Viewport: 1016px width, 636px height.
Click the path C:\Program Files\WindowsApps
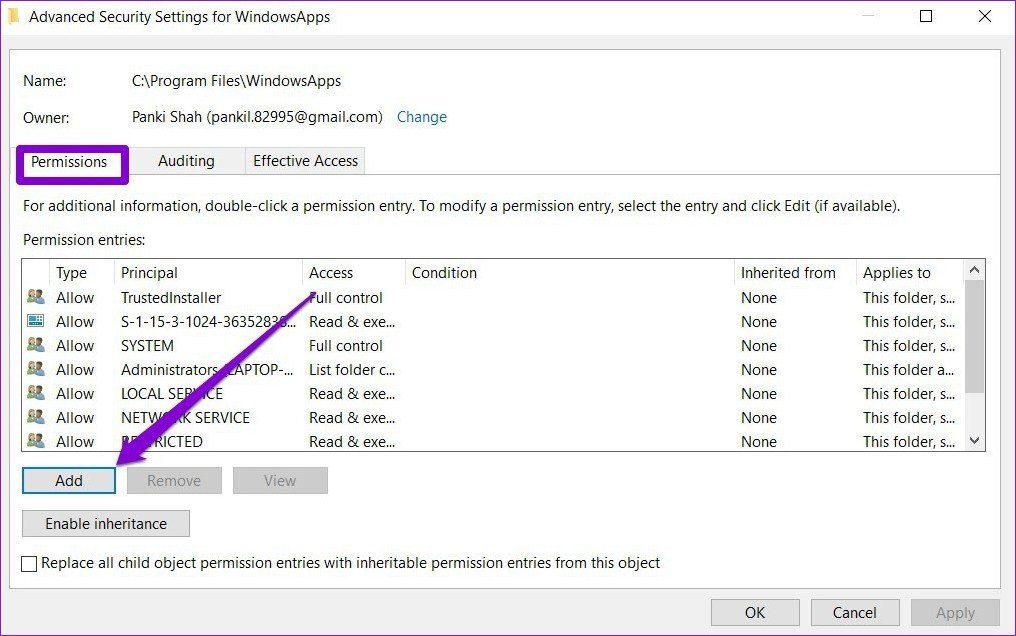[x=237, y=81]
